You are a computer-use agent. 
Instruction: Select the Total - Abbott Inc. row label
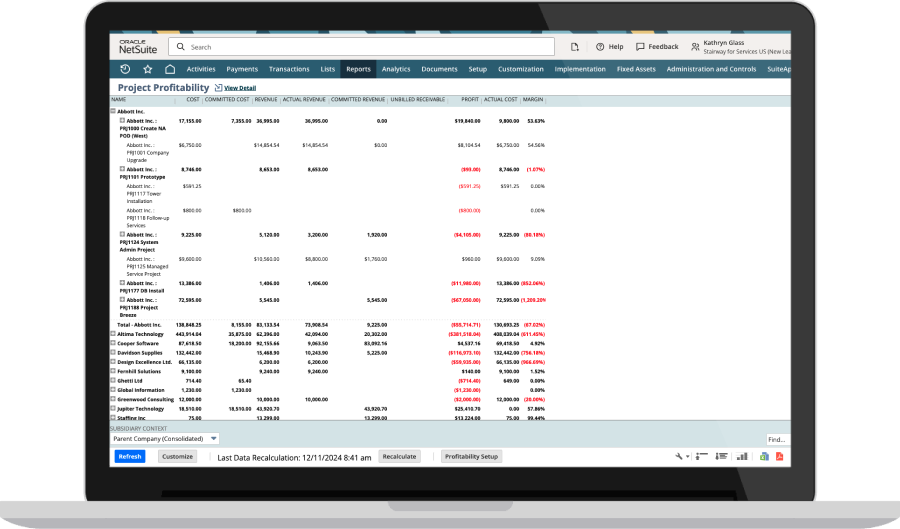(139, 325)
